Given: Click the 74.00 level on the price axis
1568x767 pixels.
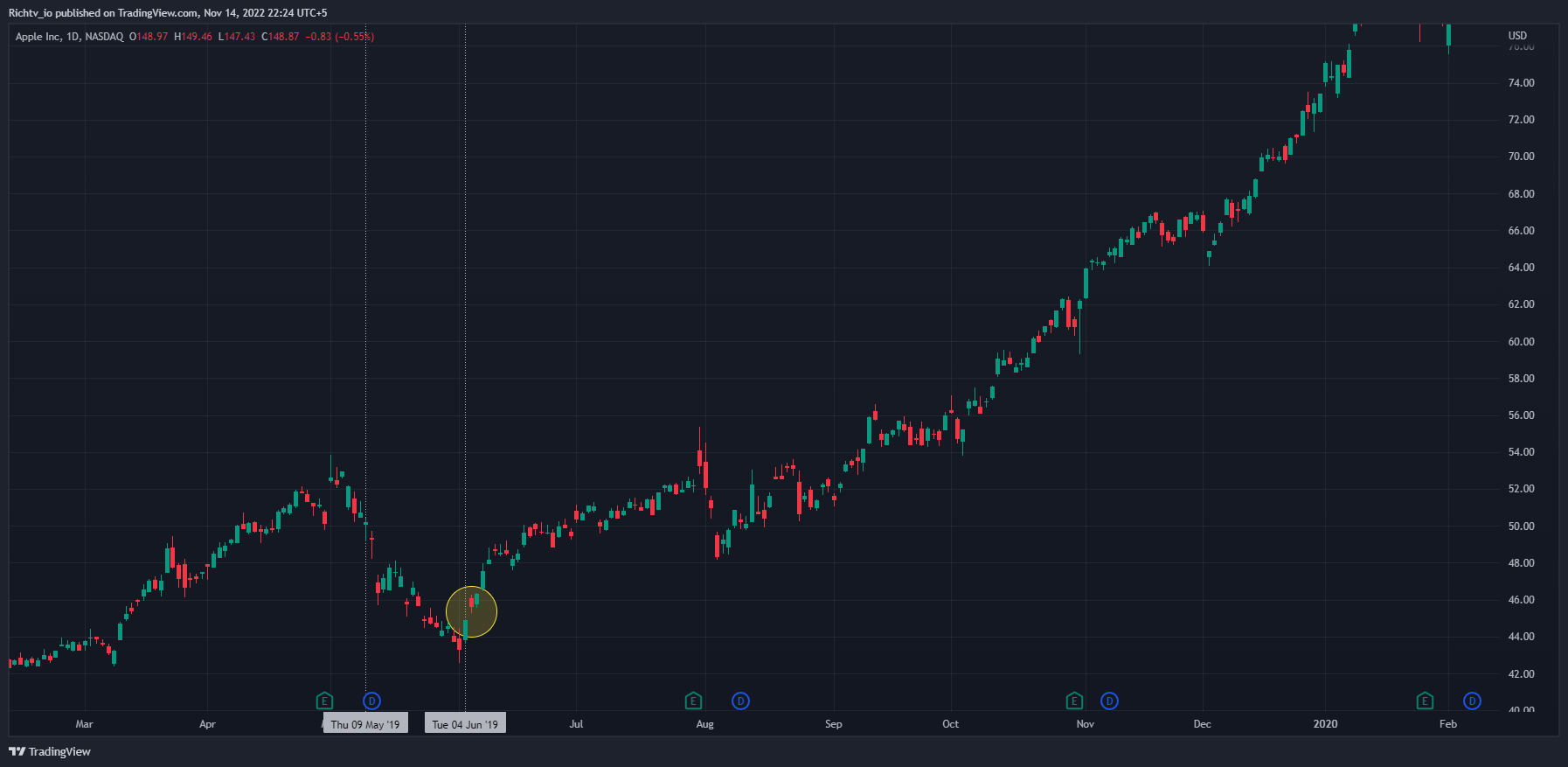Looking at the screenshot, I should click(1521, 83).
